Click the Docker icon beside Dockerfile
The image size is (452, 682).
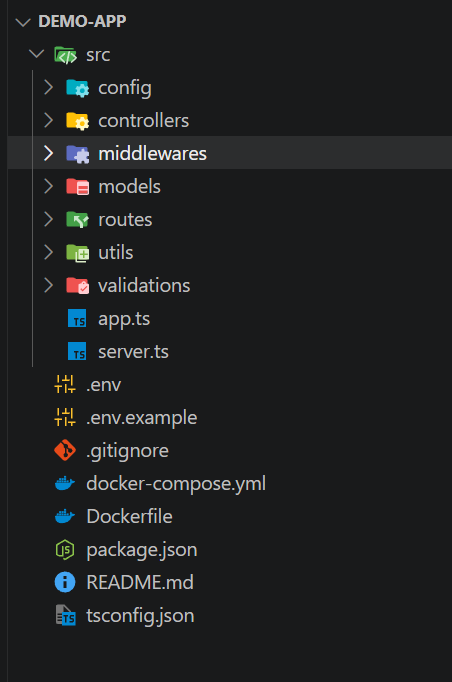[65, 517]
